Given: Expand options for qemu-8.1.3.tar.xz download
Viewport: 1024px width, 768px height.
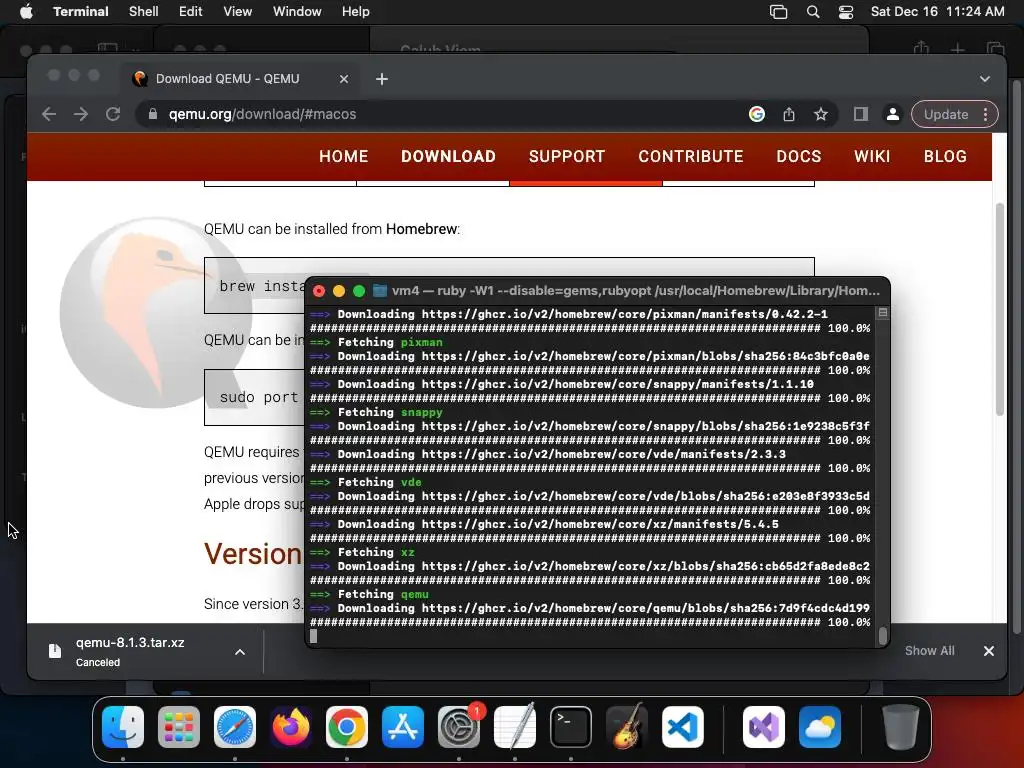Looking at the screenshot, I should pos(240,652).
